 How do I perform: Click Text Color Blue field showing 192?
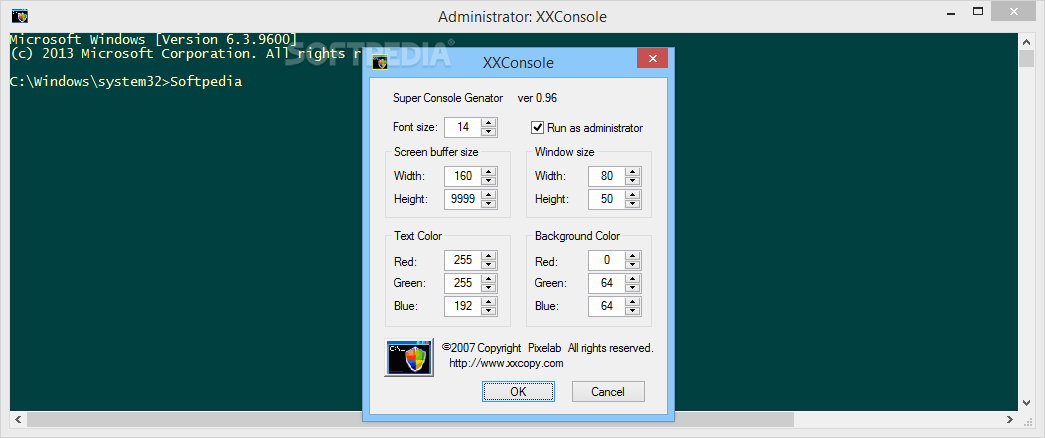pos(464,307)
